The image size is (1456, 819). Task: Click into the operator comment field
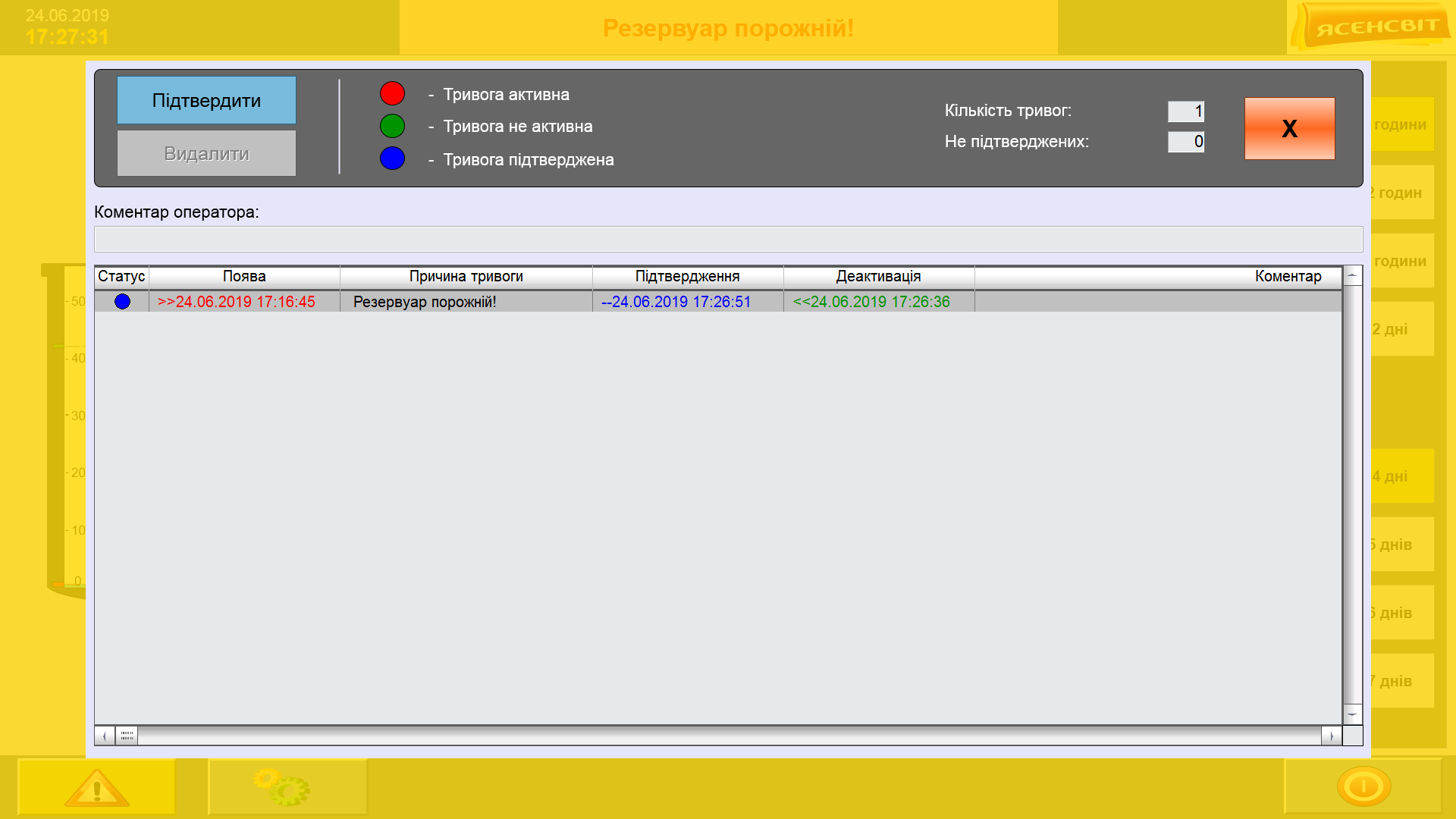coord(728,239)
